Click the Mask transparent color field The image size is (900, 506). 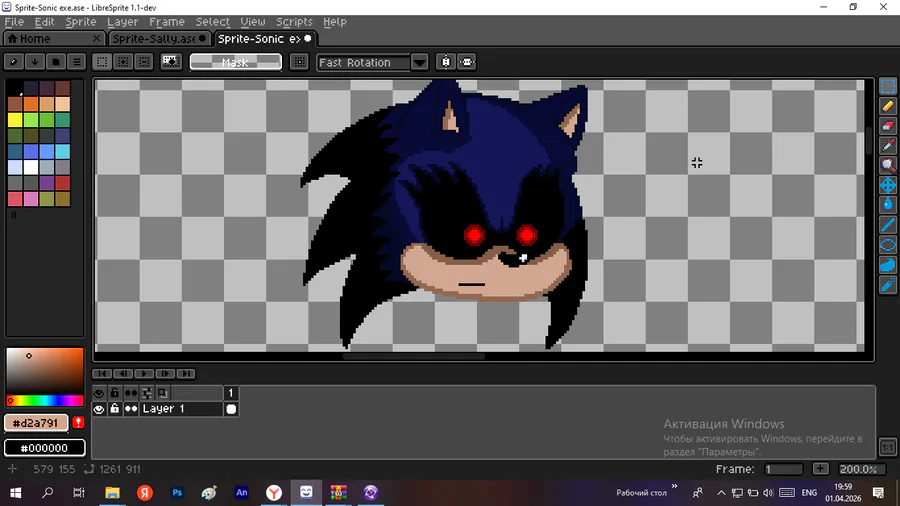[235, 62]
